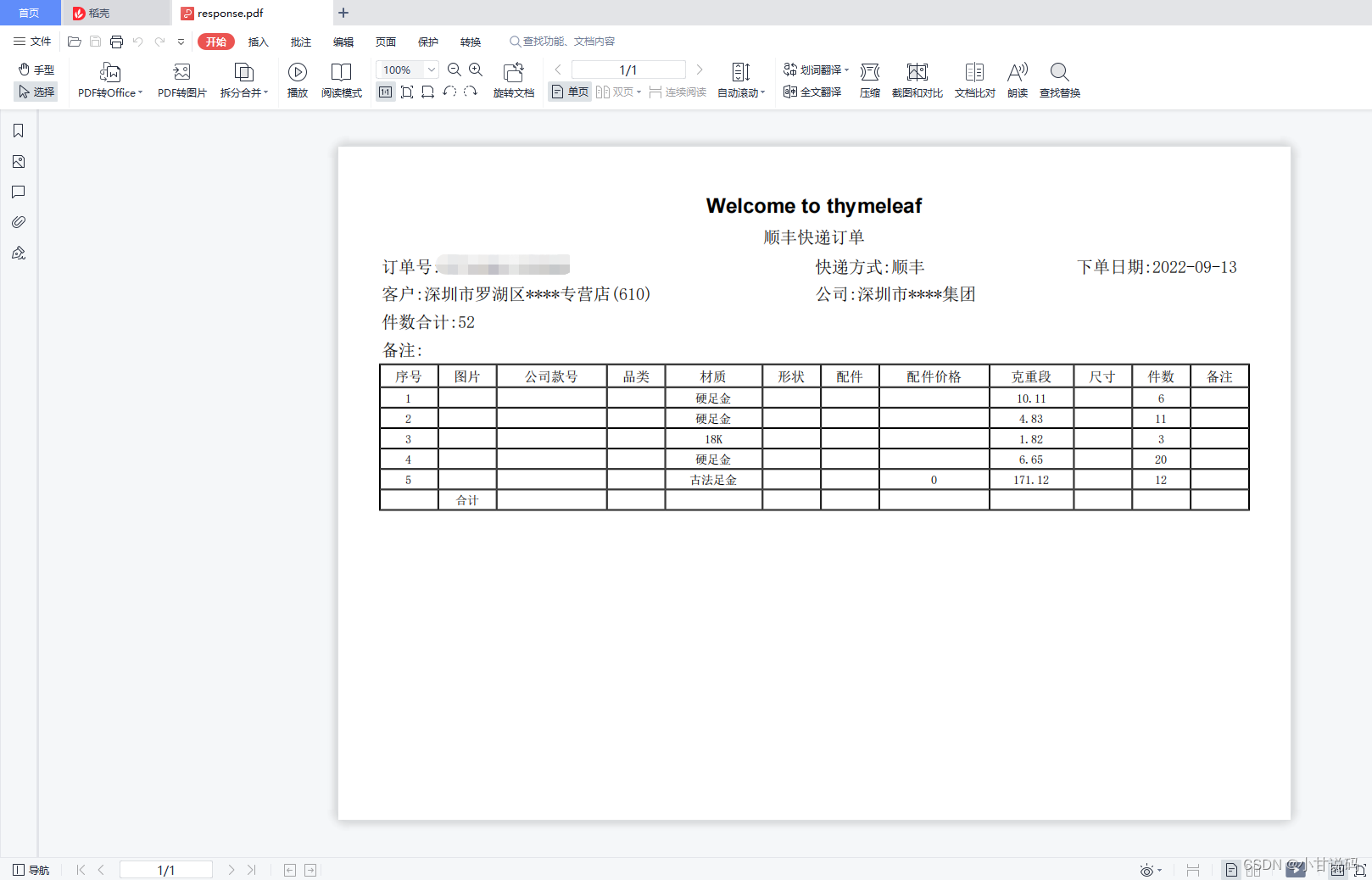1372x880 pixels.
Task: Open the bookmark panel in left sidebar
Action: coord(18,131)
